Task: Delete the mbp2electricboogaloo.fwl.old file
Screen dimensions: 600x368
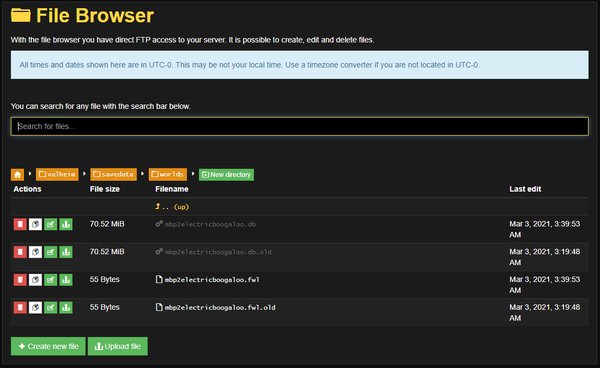Action: coord(20,308)
